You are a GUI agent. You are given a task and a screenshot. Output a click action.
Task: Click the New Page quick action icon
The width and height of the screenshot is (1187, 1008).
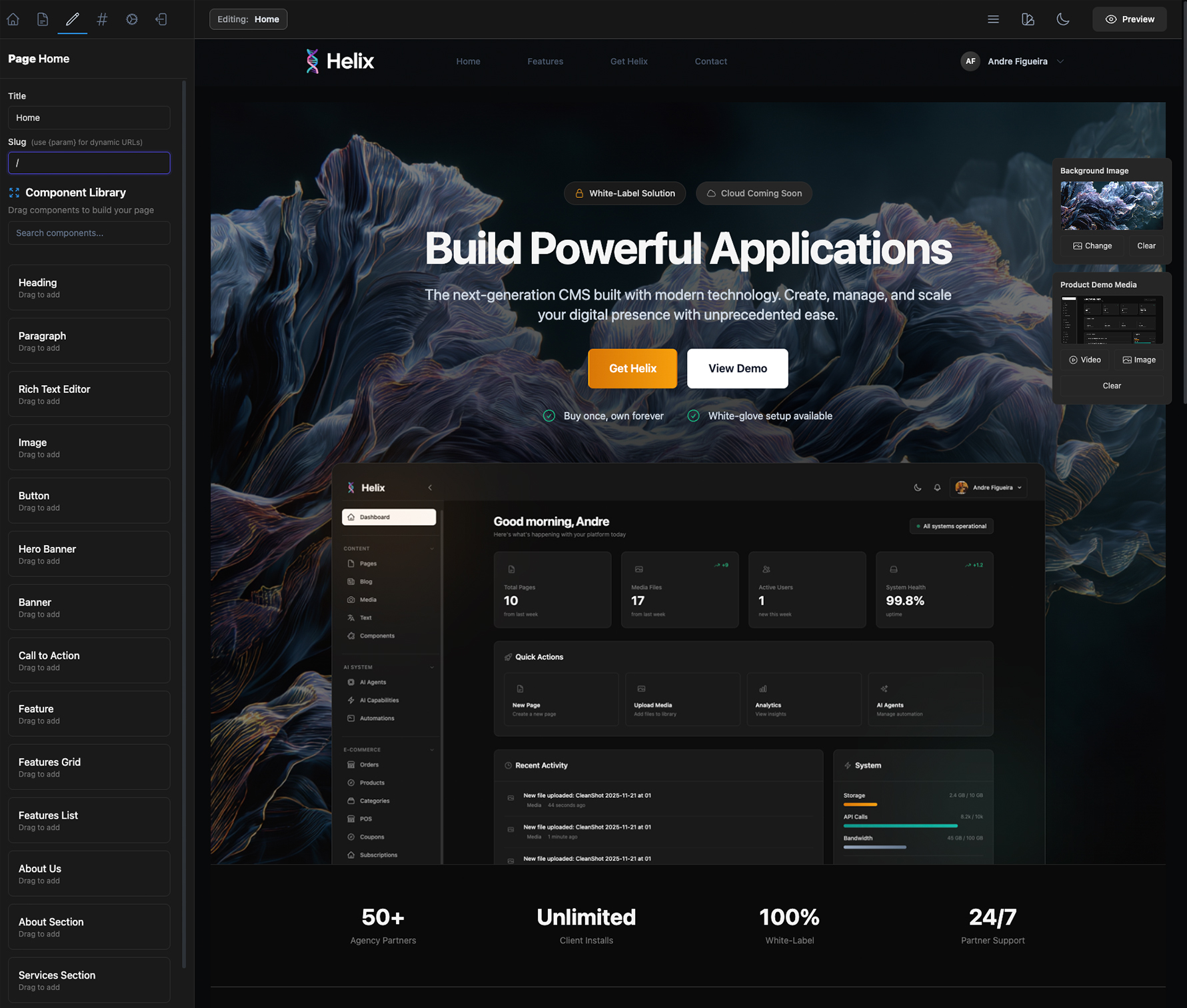521,689
